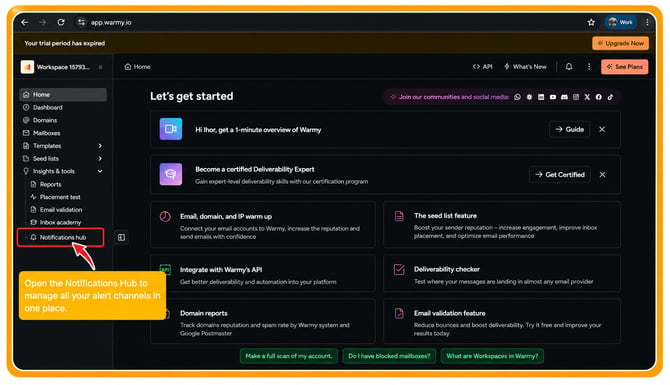This screenshot has height=385, width=670.
Task: Expand the Templates submenu chevron
Action: tap(100, 146)
